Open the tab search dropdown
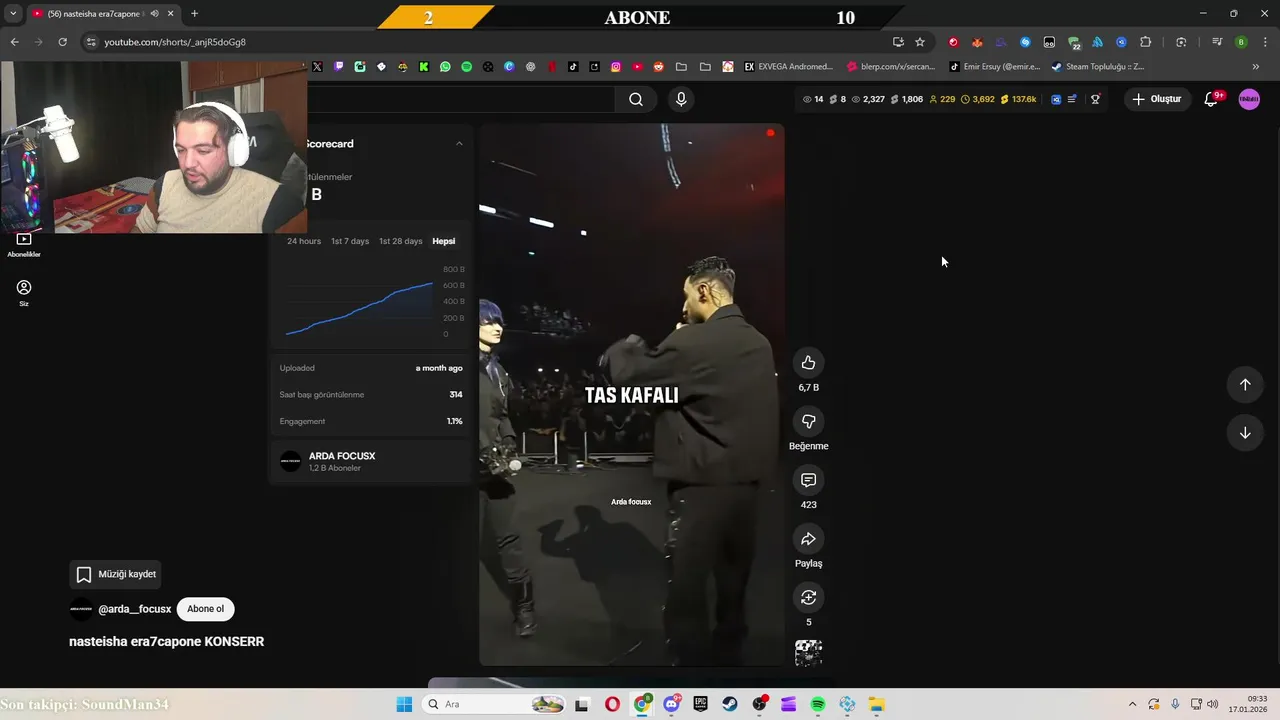This screenshot has height=720, width=1280. (x=13, y=13)
